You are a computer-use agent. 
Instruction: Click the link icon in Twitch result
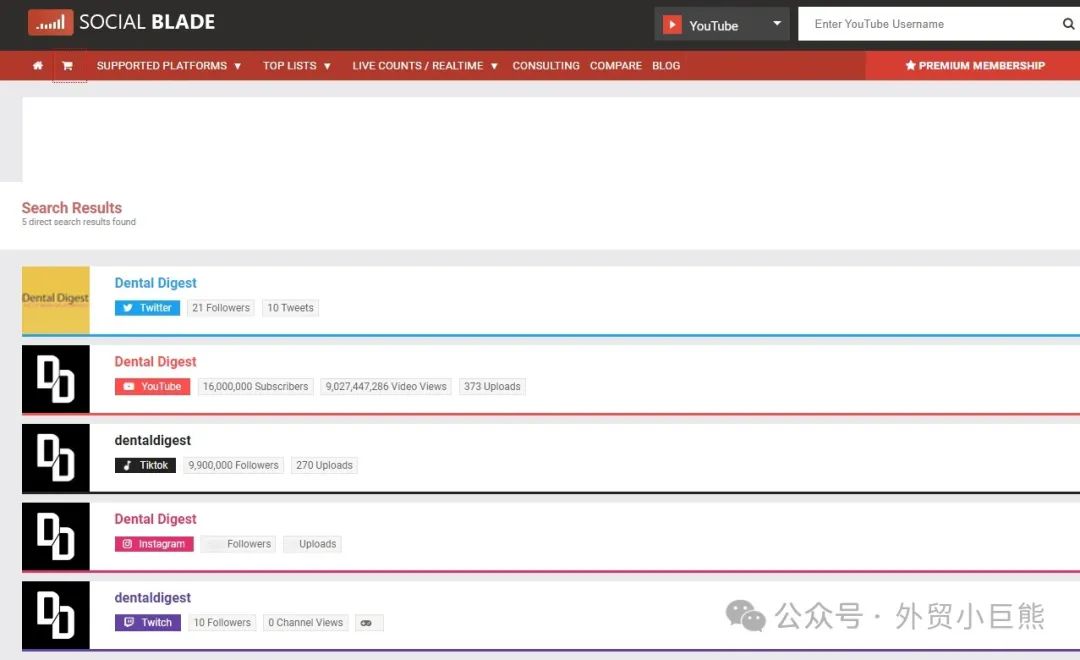(366, 623)
